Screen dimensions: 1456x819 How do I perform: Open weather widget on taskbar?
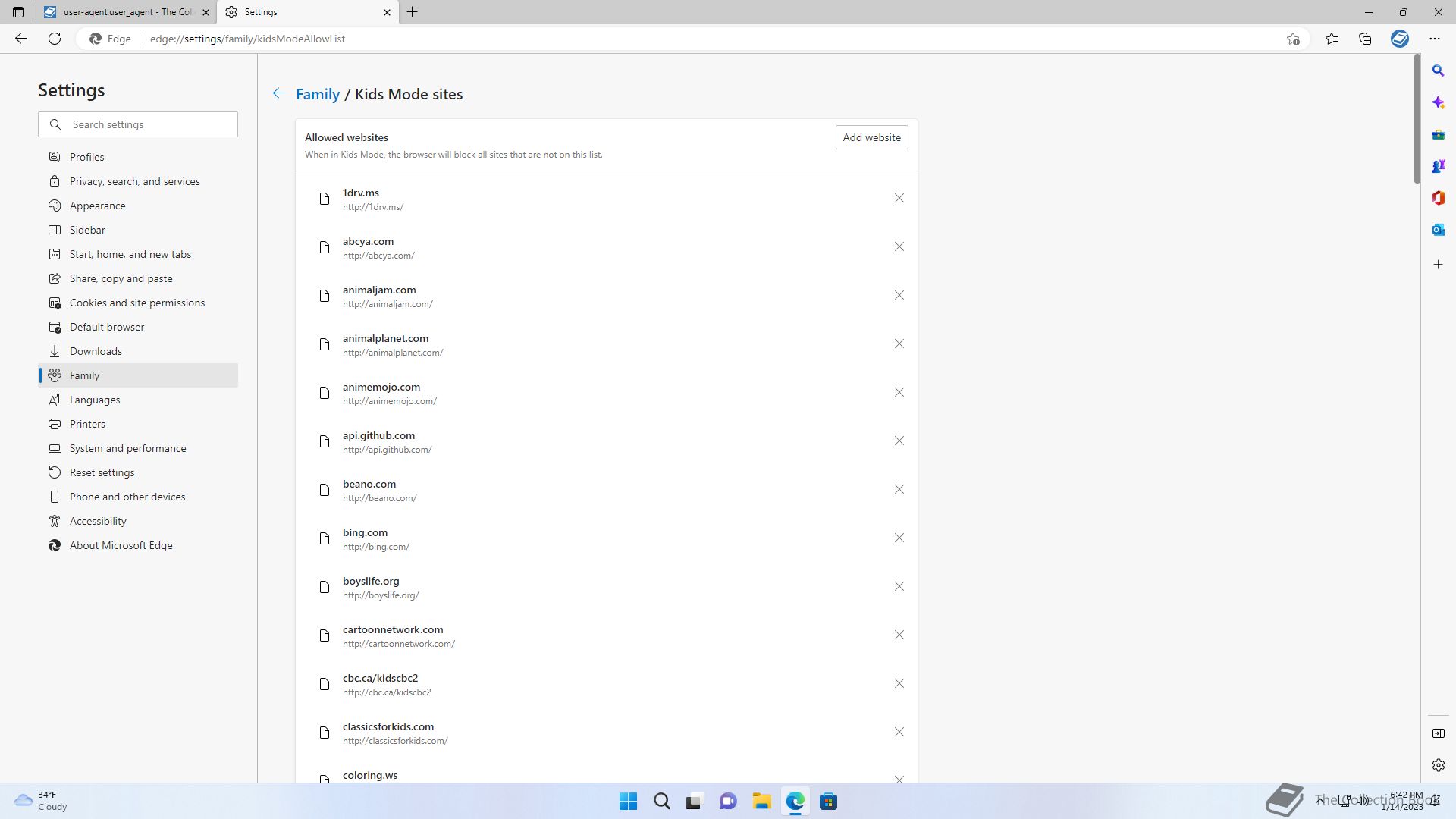click(x=42, y=801)
